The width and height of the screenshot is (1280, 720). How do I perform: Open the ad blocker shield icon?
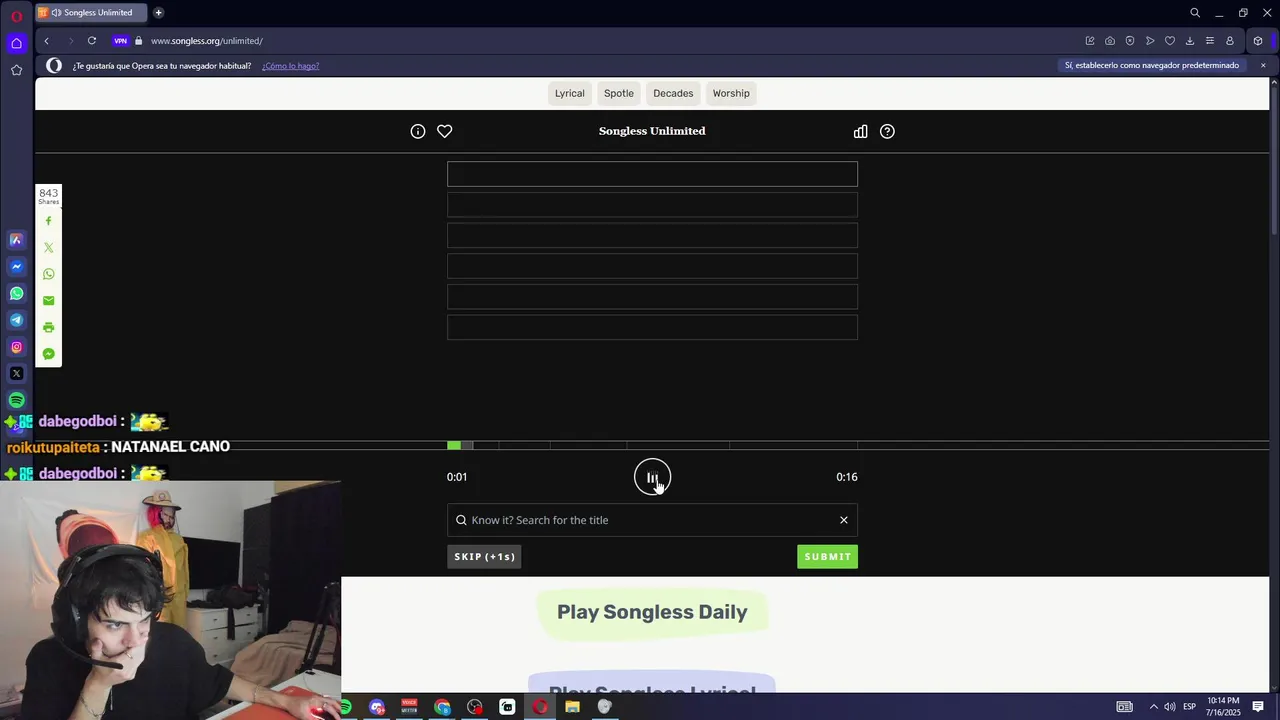pos(1130,41)
